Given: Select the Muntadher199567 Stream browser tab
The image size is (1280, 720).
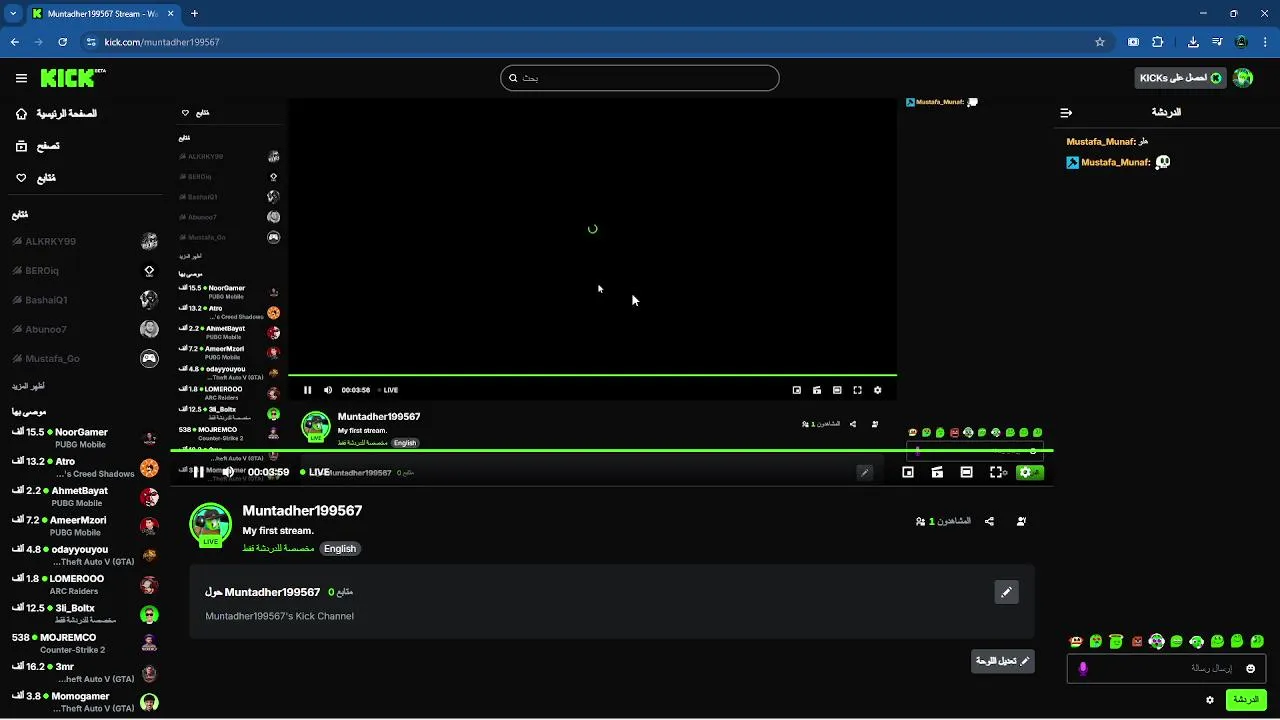Looking at the screenshot, I should (x=103, y=14).
